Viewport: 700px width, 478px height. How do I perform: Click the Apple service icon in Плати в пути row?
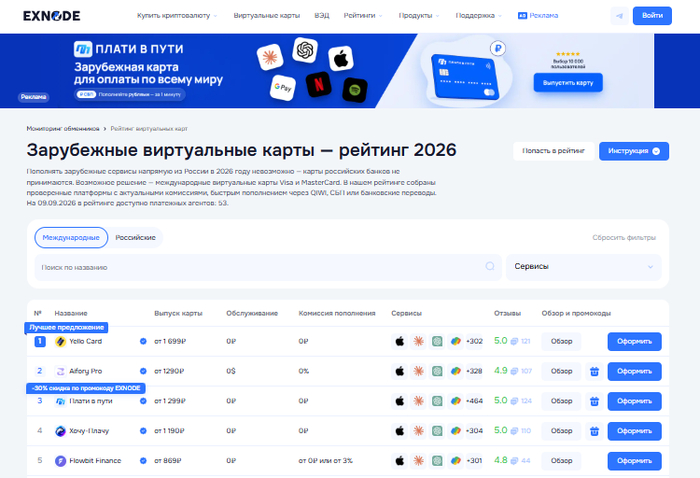point(400,401)
